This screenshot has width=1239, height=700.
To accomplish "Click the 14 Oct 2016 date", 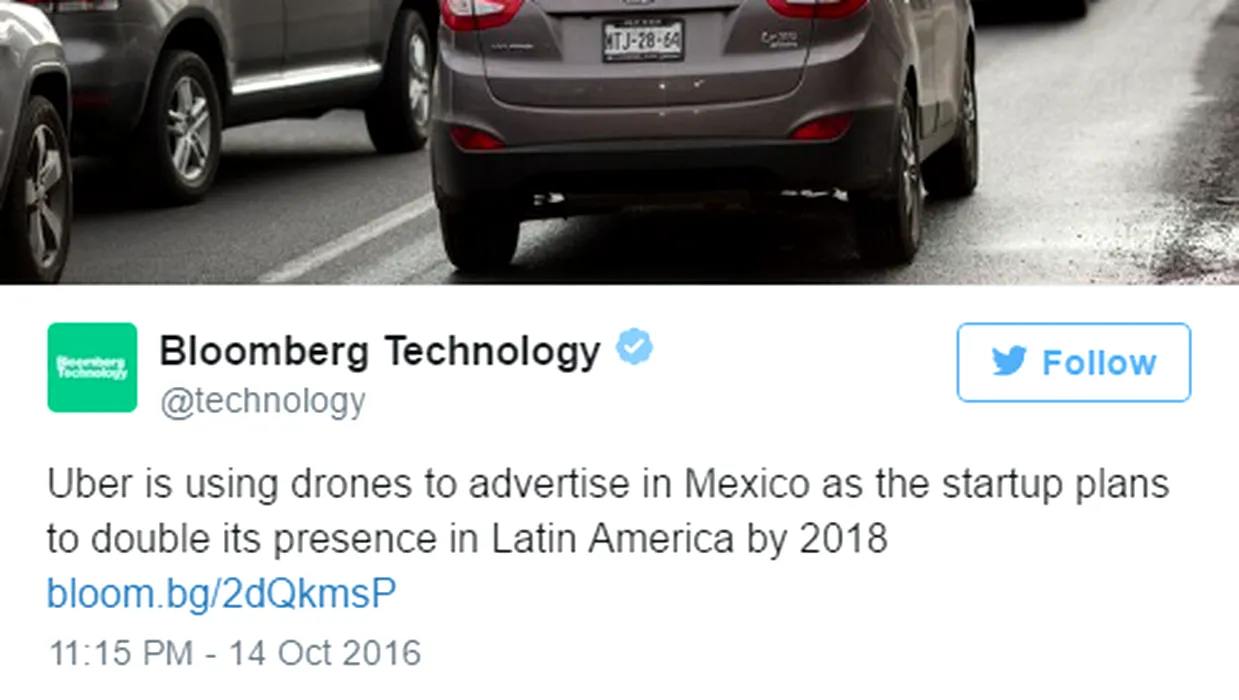I will (x=325, y=653).
